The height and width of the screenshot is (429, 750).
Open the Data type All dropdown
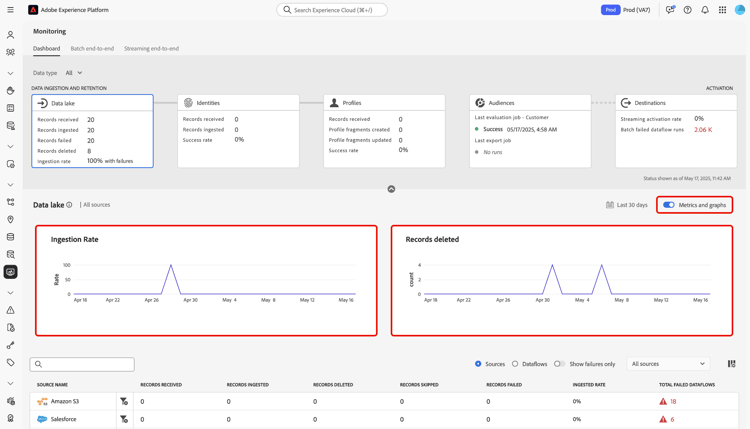[x=74, y=73]
